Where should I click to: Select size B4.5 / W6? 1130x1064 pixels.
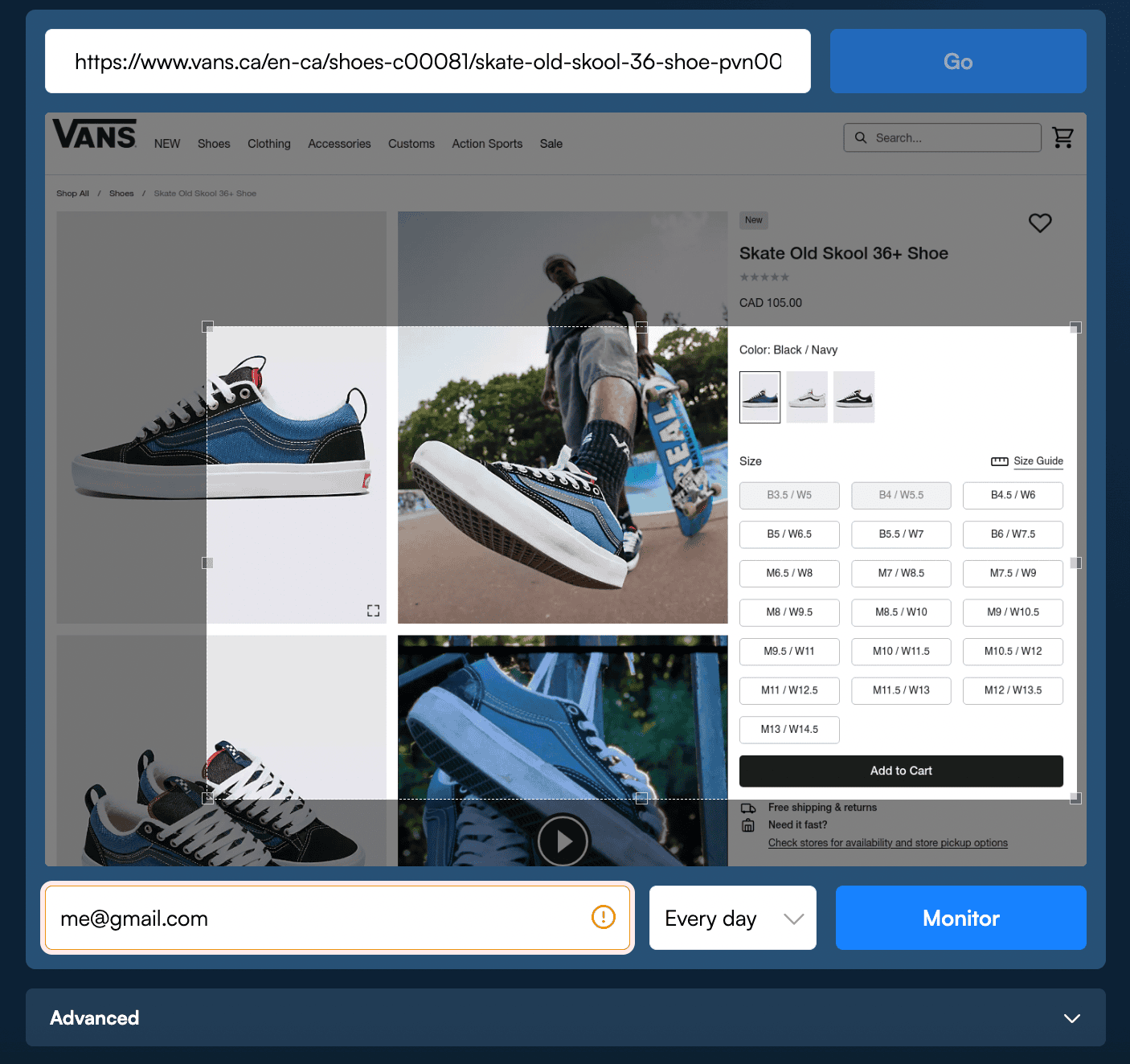(1013, 495)
